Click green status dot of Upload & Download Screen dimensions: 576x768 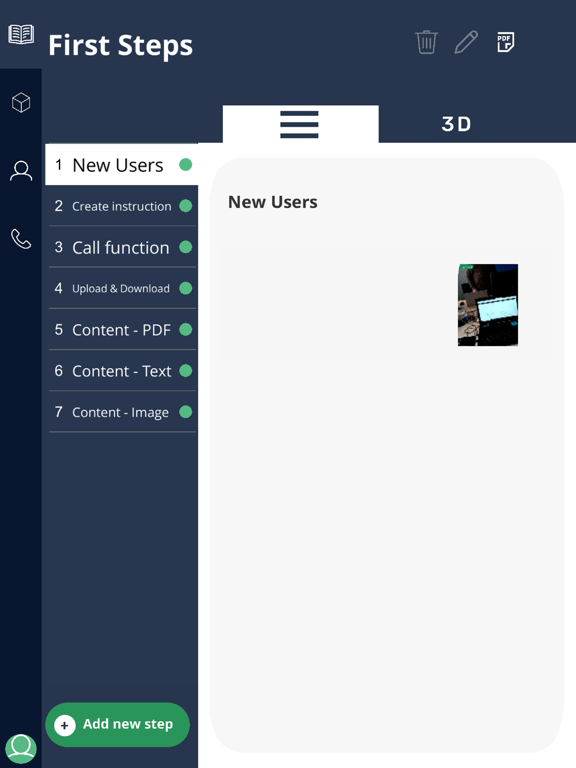(186, 288)
